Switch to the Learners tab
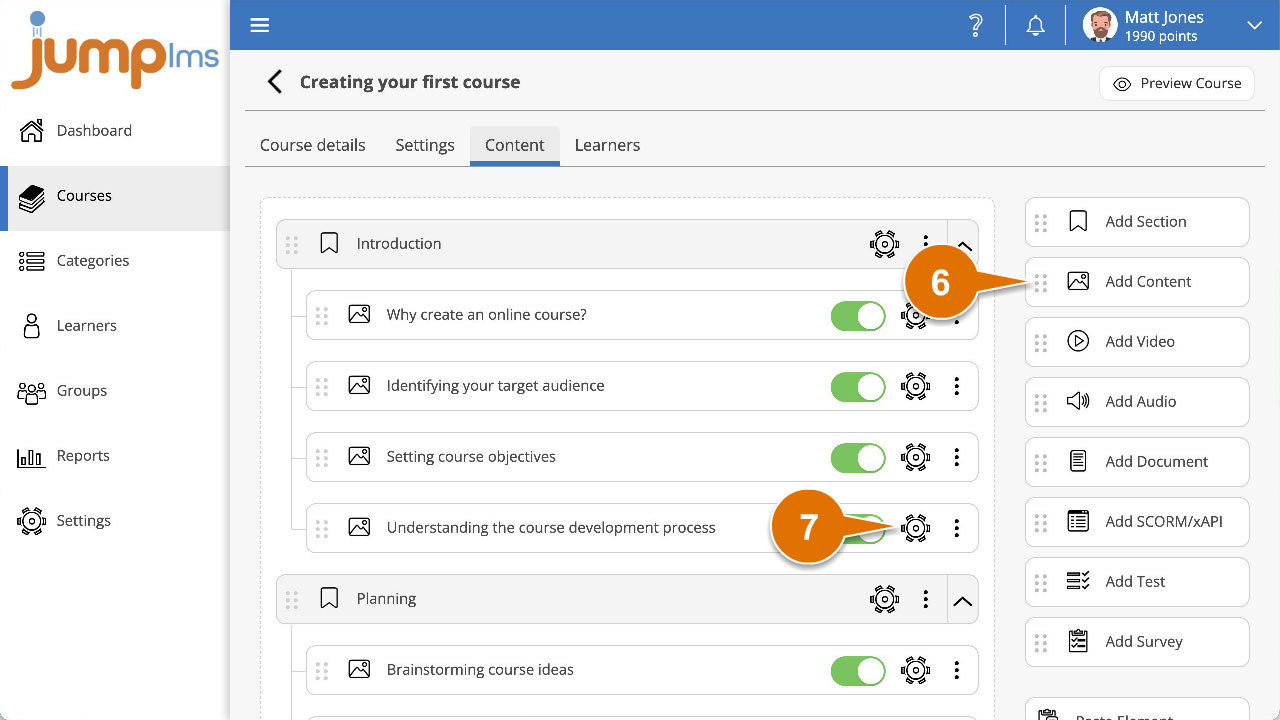 (x=607, y=145)
